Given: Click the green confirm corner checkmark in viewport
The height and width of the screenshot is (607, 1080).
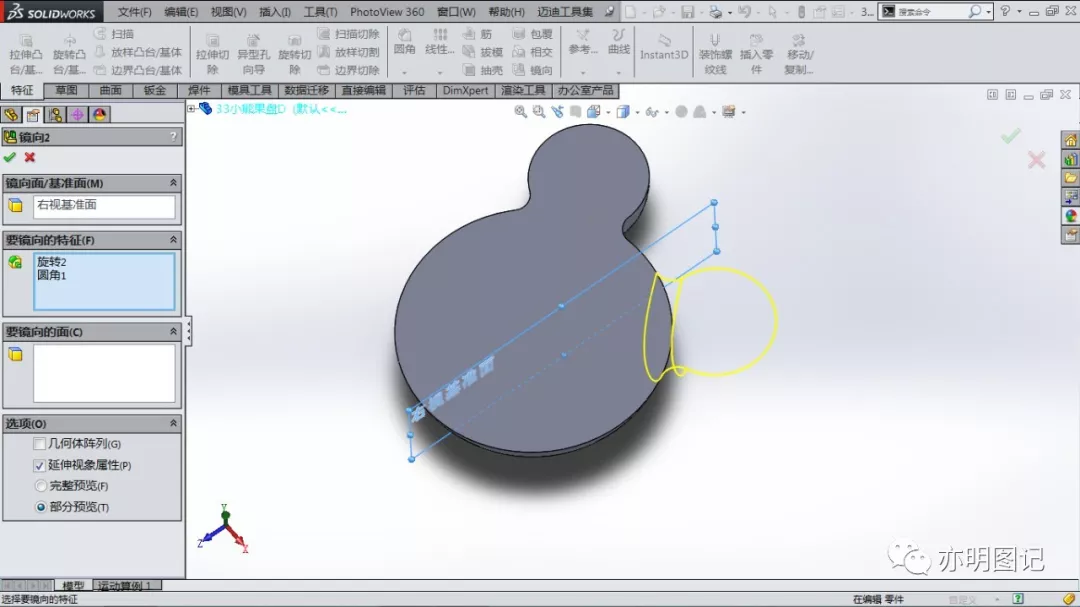Looking at the screenshot, I should [1010, 136].
